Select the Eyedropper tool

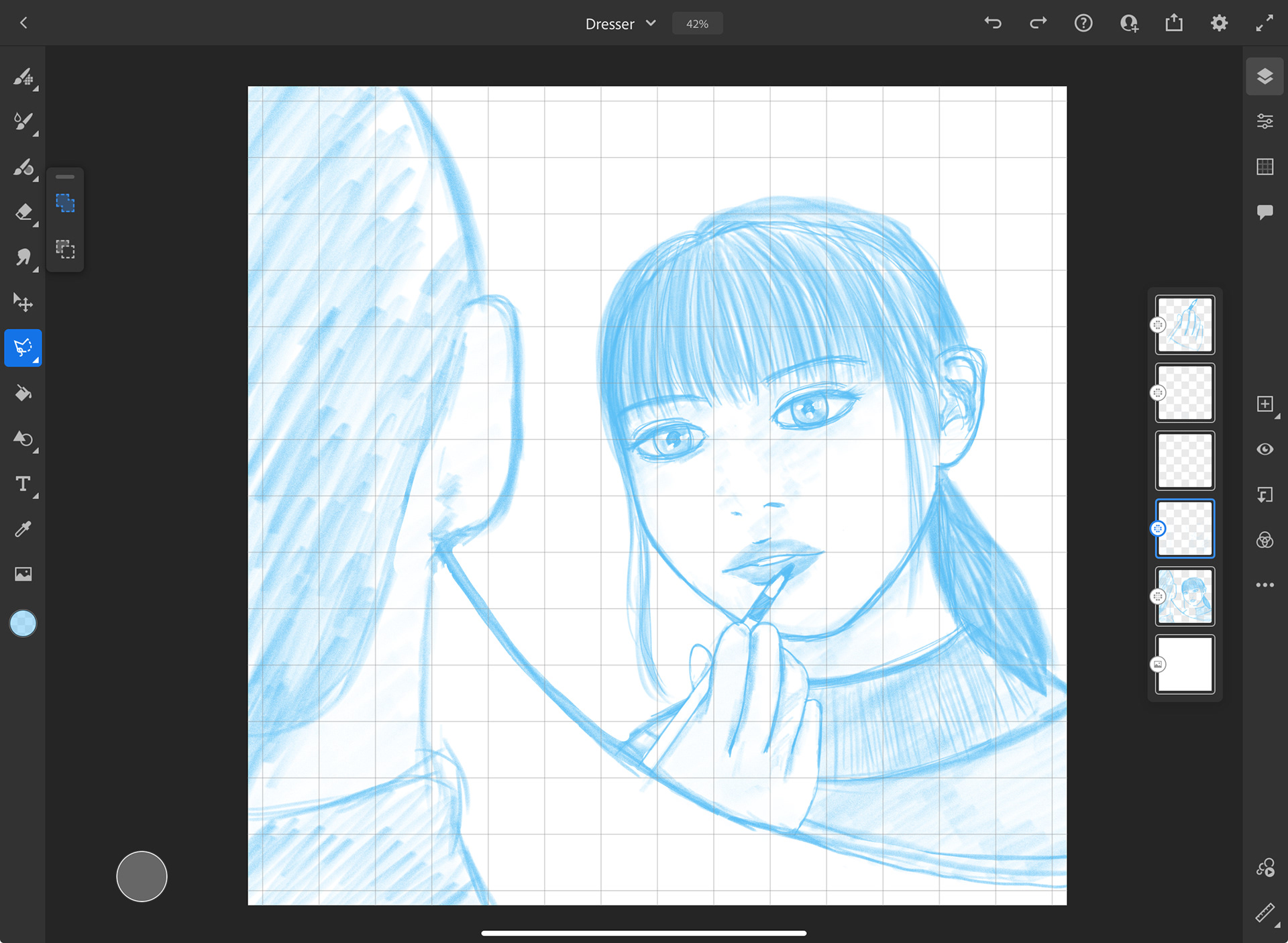click(x=23, y=529)
